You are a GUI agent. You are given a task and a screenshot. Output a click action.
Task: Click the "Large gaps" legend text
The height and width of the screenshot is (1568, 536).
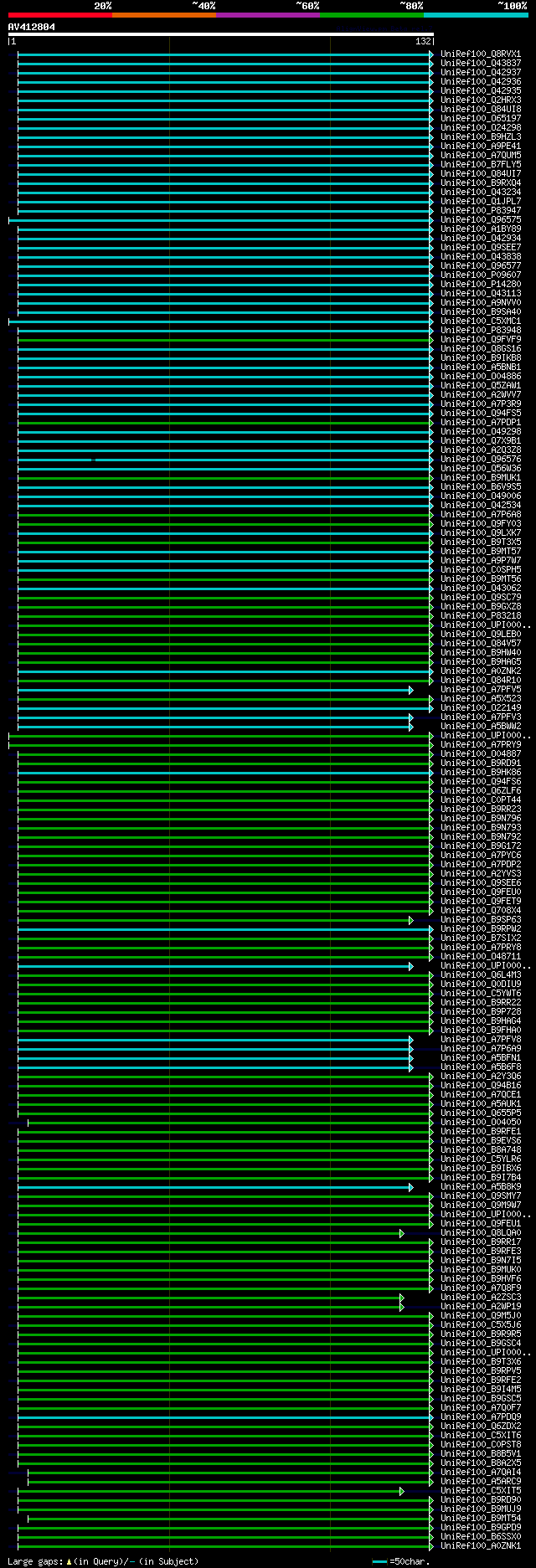coord(35,1561)
